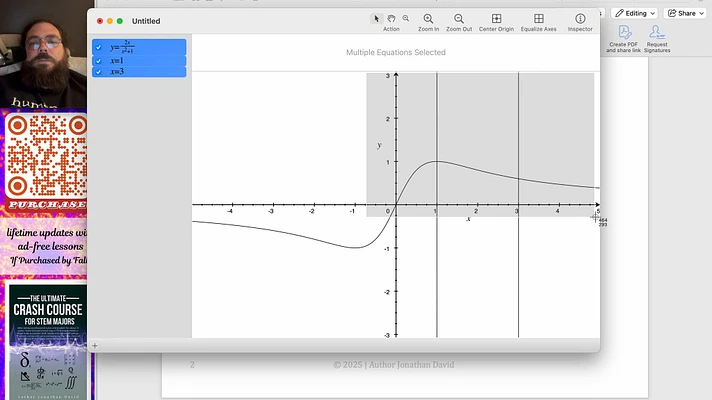712x400 pixels.
Task: Toggle checkbox for x=1 equation
Action: 99,61
